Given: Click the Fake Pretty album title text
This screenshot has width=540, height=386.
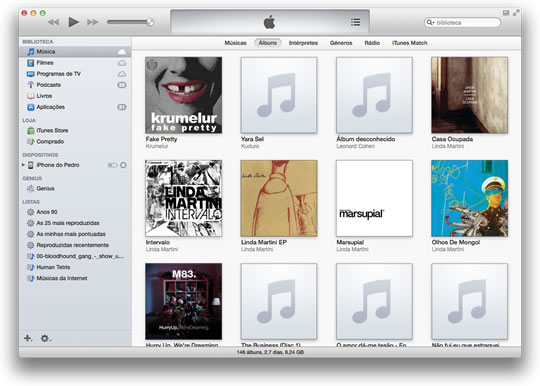Looking at the screenshot, I should (161, 139).
